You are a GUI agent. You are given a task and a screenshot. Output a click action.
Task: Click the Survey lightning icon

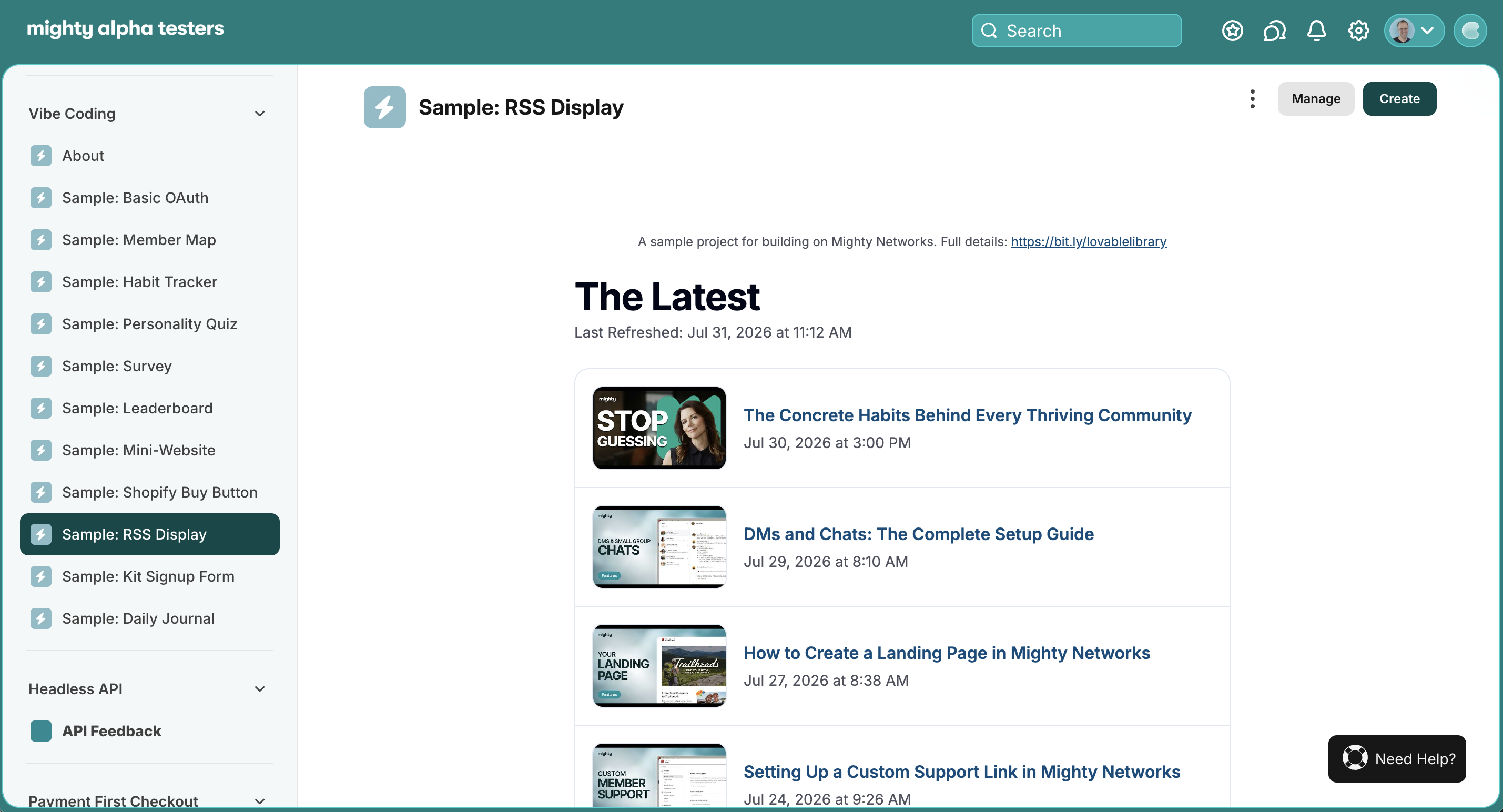pyautogui.click(x=41, y=366)
